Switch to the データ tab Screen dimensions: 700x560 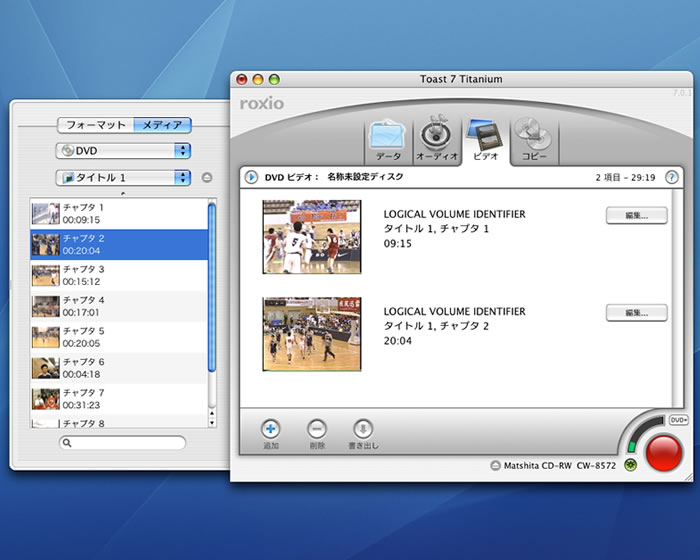click(x=388, y=141)
